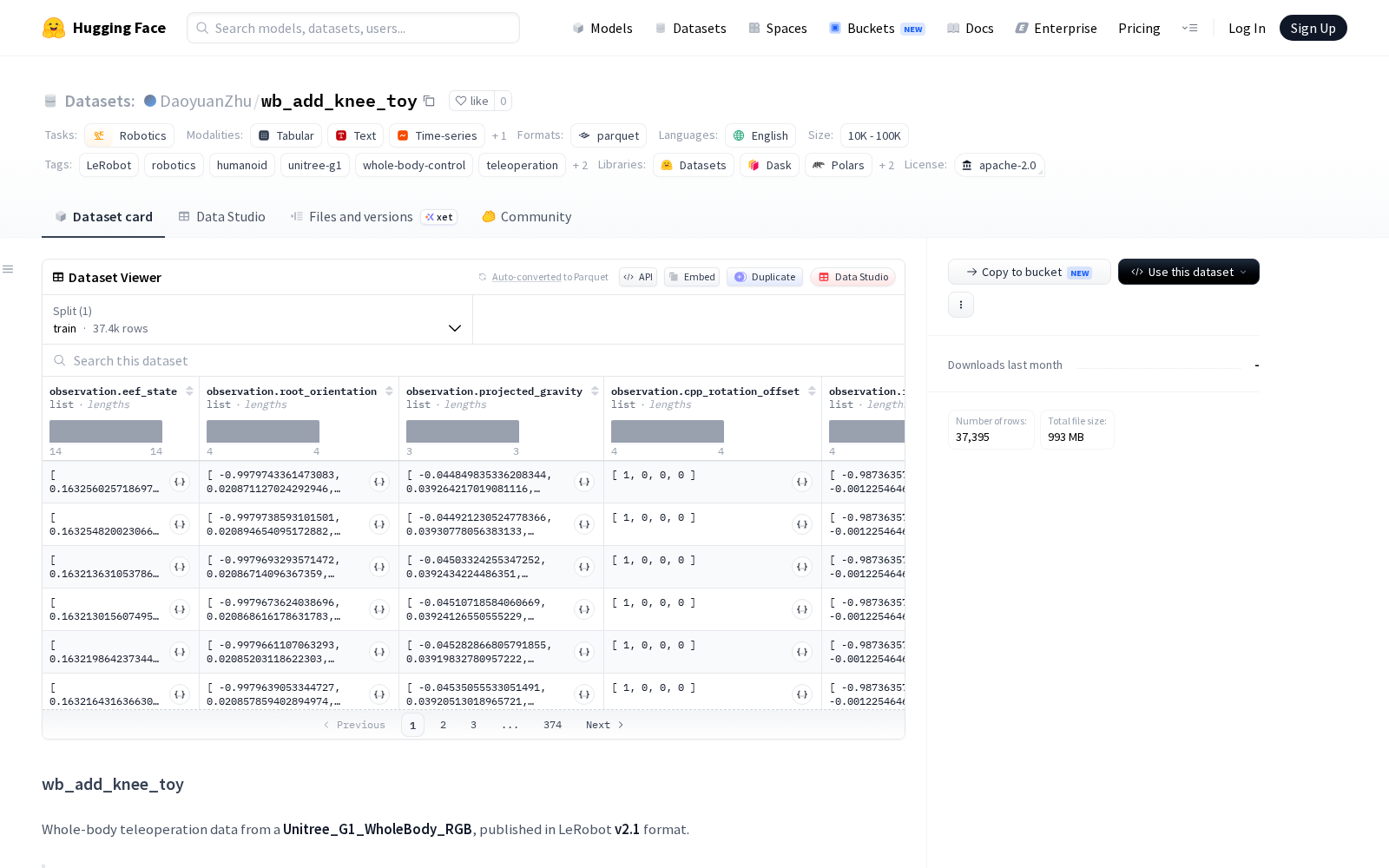Screen dimensions: 1389x868
Task: Click the DaoyuanZhu user avatar
Action: 150,101
